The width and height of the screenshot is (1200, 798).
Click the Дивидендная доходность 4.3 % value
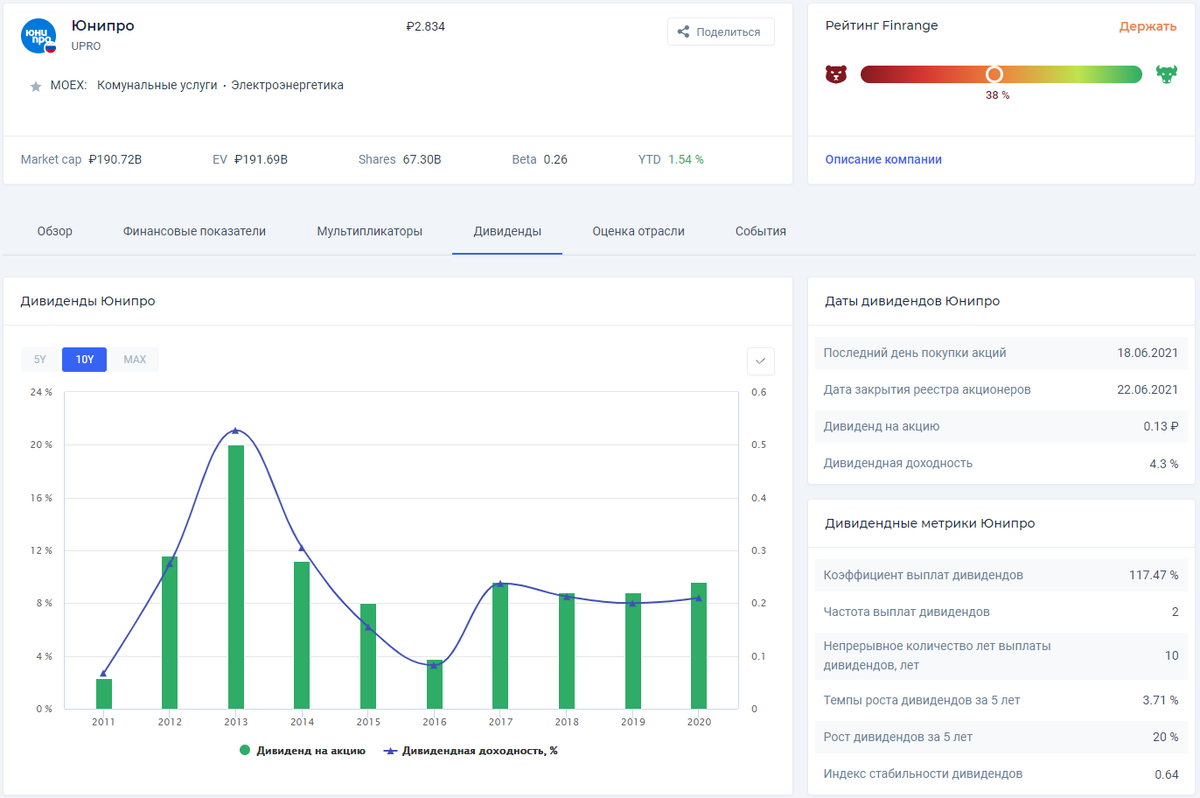[x=1163, y=463]
